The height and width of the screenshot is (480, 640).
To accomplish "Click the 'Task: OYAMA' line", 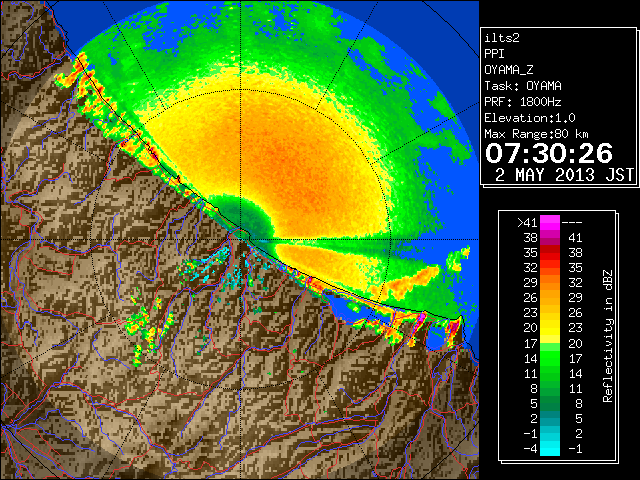I will point(523,86).
